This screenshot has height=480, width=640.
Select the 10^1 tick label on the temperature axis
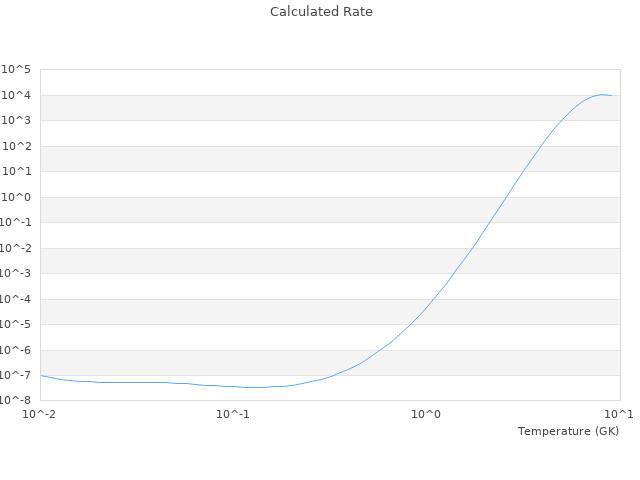coord(619,414)
